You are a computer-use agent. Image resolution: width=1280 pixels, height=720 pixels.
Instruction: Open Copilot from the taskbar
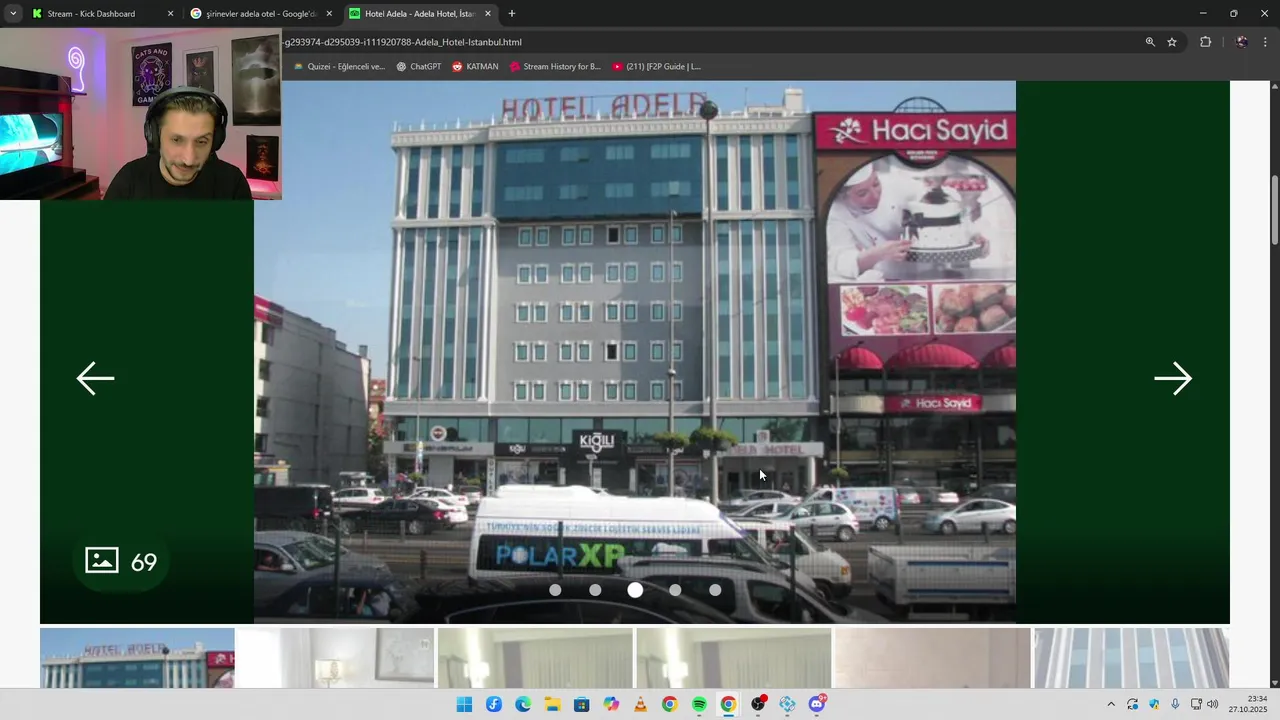point(611,704)
